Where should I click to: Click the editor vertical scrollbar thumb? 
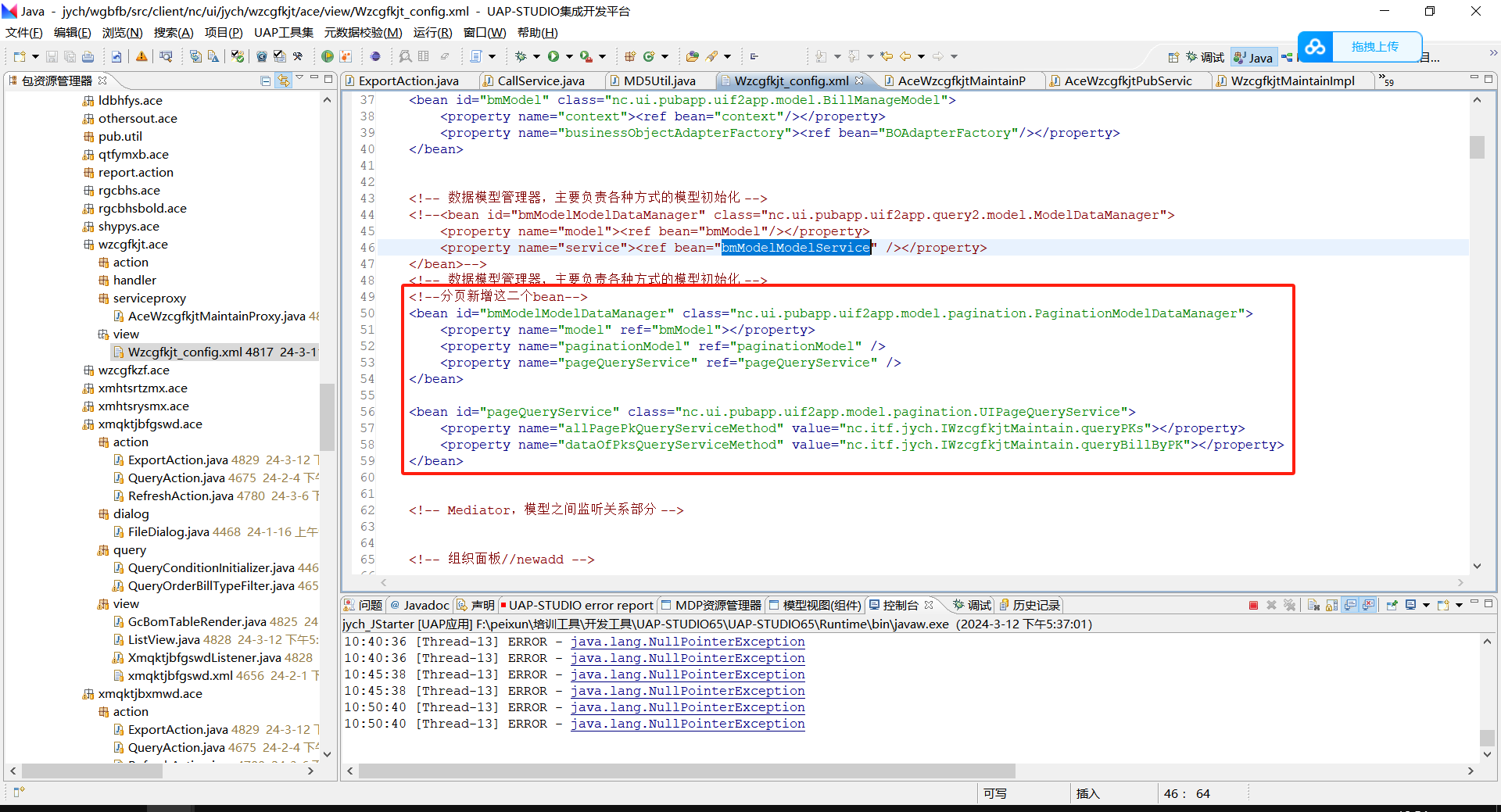[1477, 147]
